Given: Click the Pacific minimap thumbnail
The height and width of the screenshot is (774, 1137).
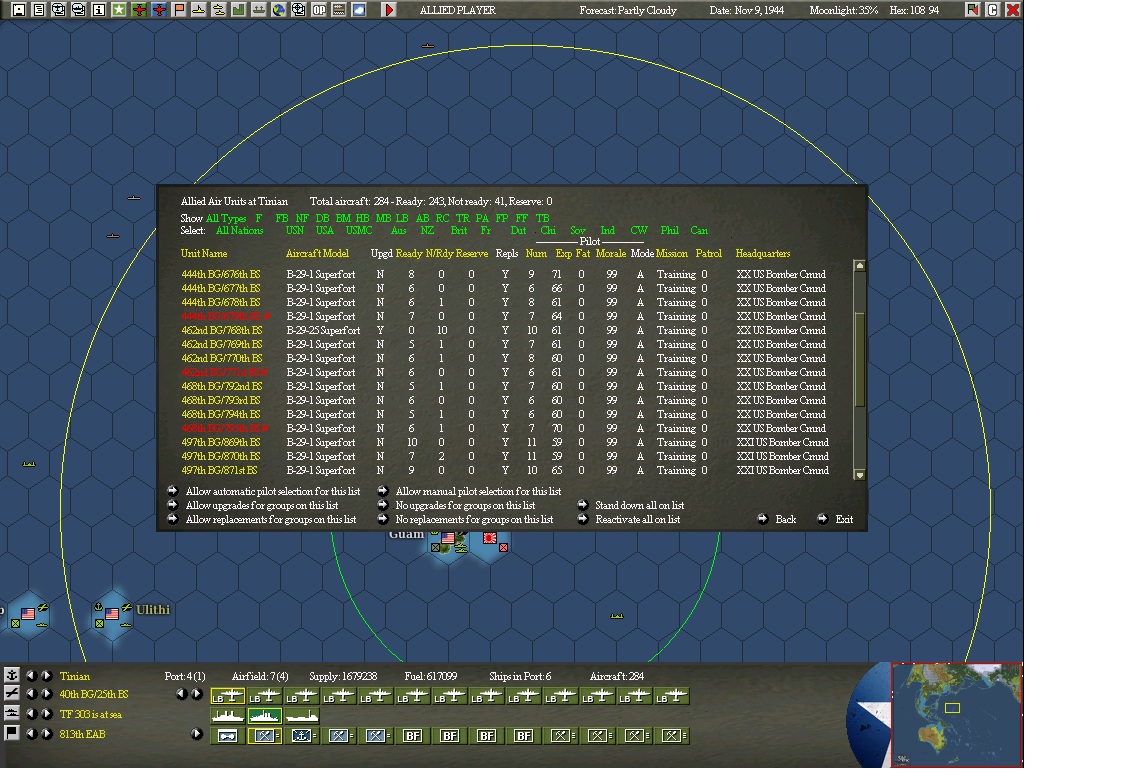Looking at the screenshot, I should tap(956, 714).
